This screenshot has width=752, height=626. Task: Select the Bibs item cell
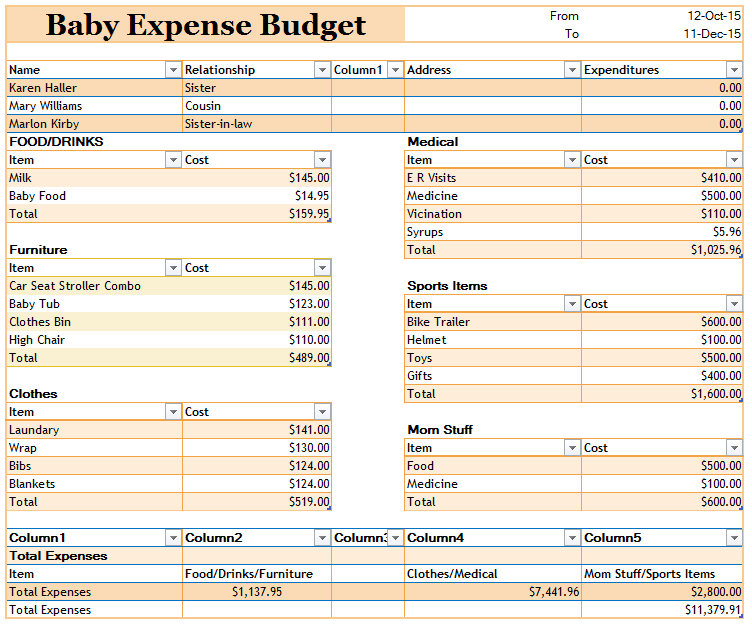tap(94, 466)
